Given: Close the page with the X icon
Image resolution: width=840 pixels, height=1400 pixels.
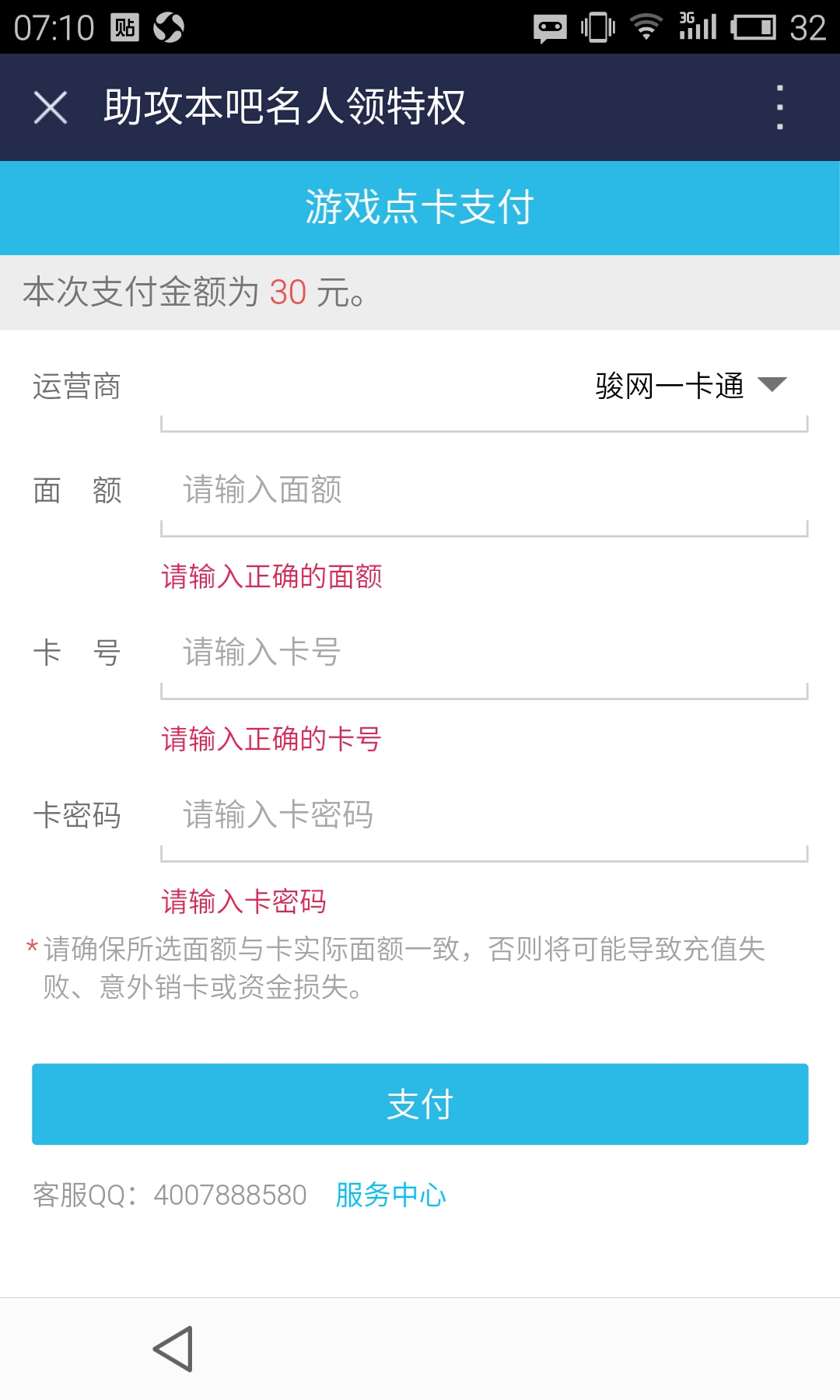Looking at the screenshot, I should click(x=51, y=107).
